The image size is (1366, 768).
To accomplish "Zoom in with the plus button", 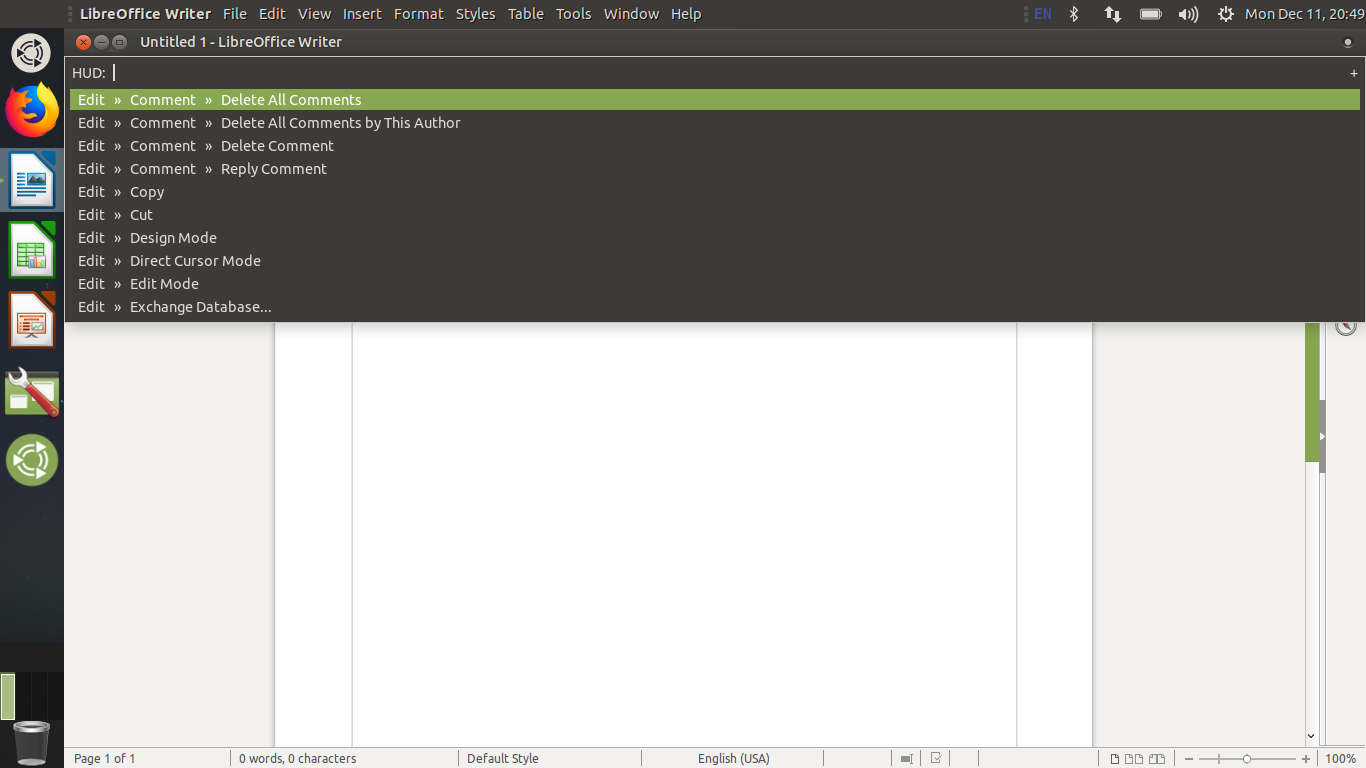I will coord(1306,759).
